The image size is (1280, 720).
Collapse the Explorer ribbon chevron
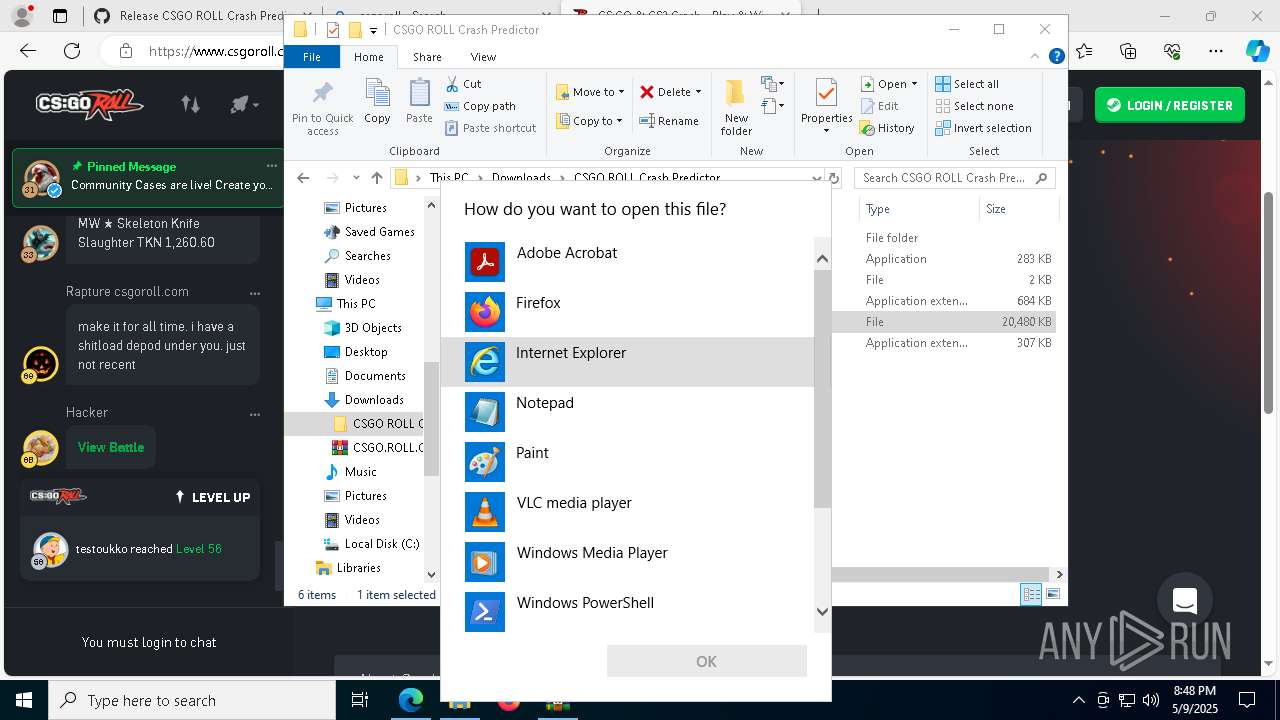[x=1035, y=57]
